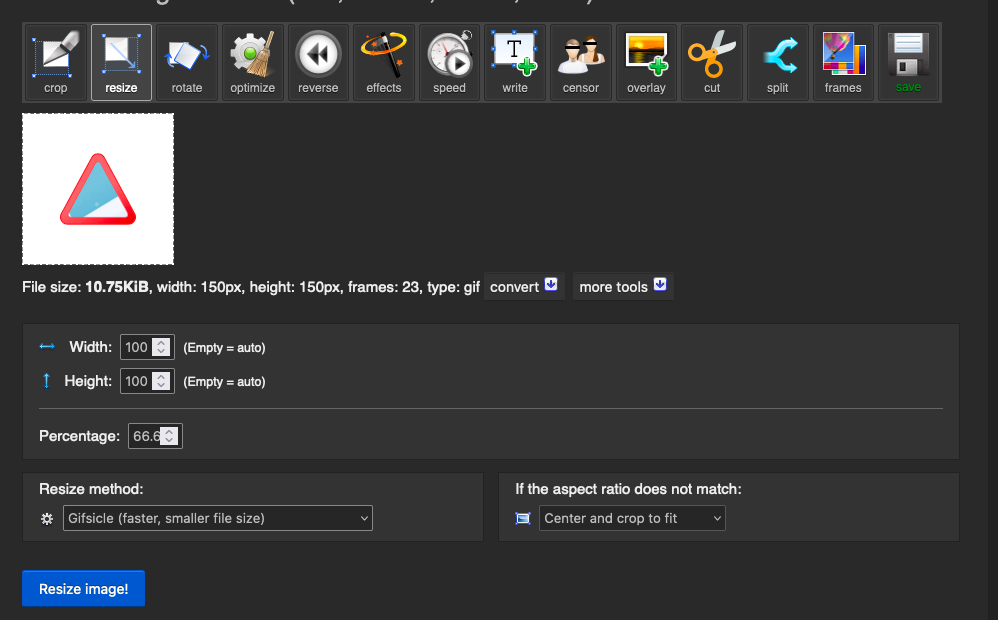This screenshot has width=998, height=620.
Task: Click the triangle GIF preview image
Action: click(98, 189)
